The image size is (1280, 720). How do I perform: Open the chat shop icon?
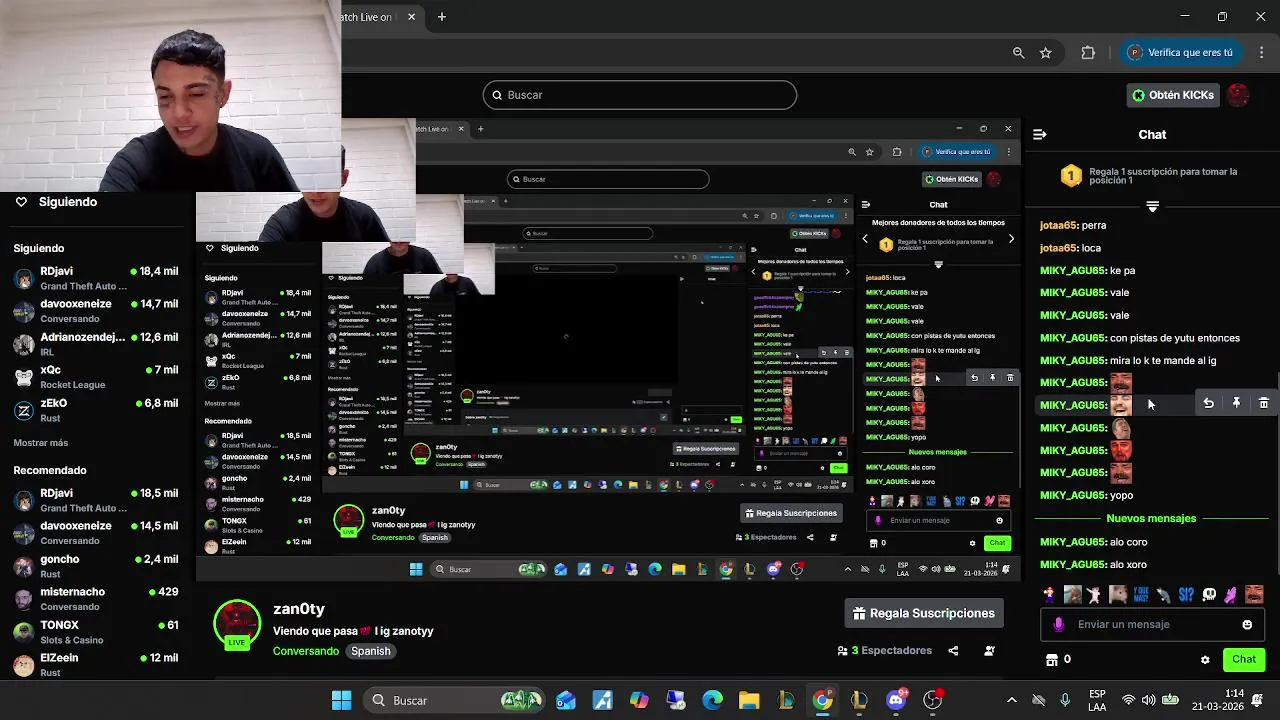(1051, 659)
